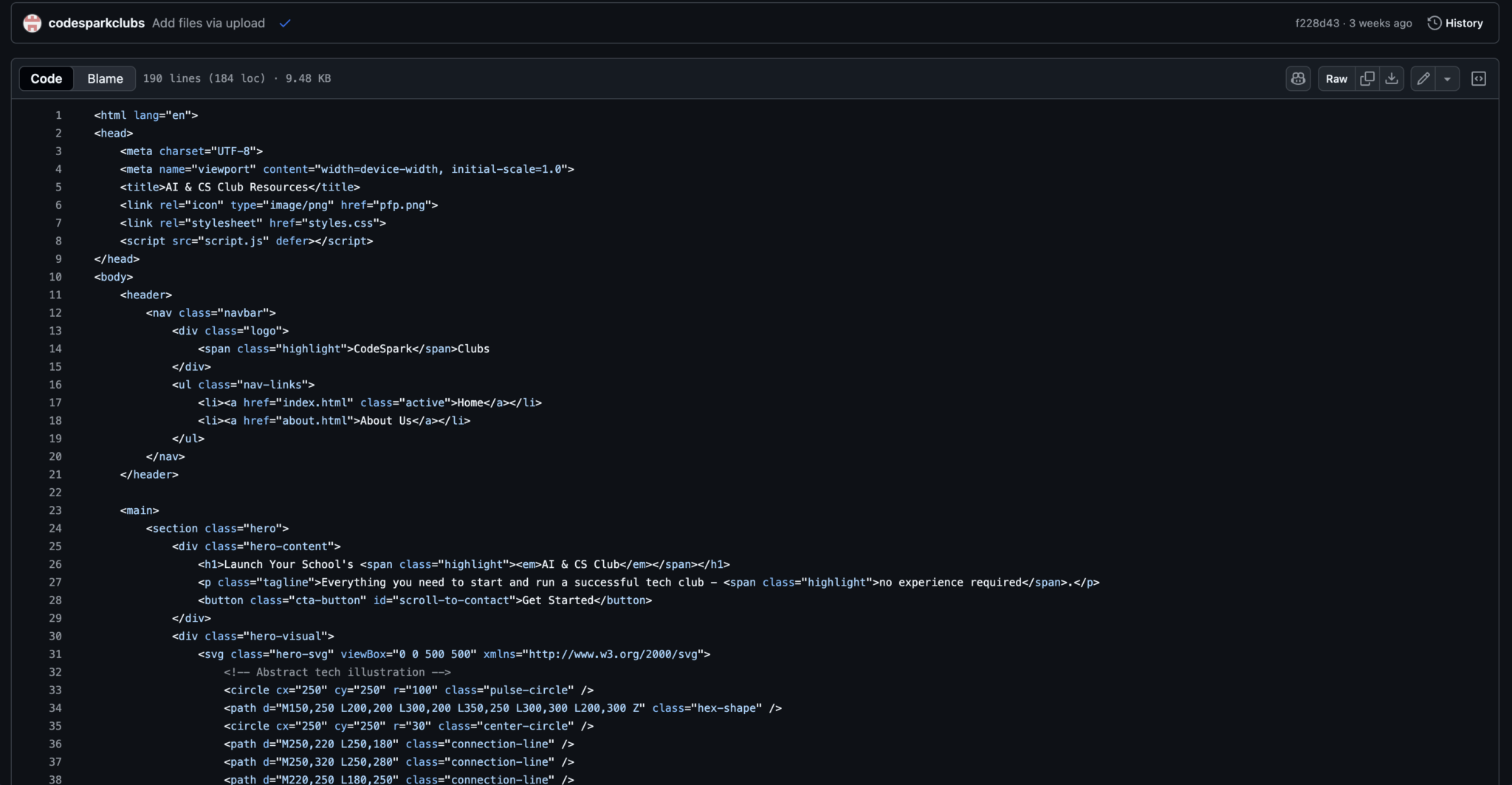Click the codesparkclubs user avatar
Screen dimensions: 1512x785
(x=32, y=24)
